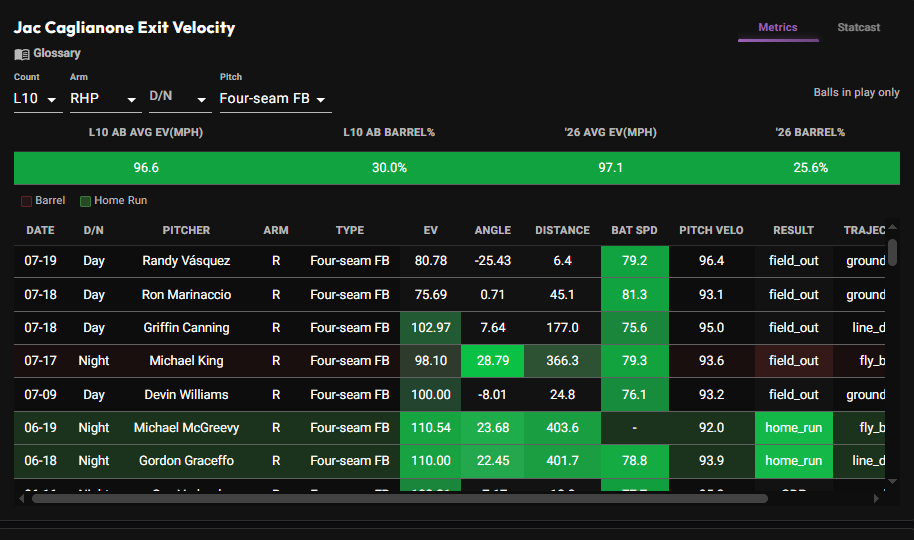Click the horizontal scrollbar thumb

click(400, 499)
